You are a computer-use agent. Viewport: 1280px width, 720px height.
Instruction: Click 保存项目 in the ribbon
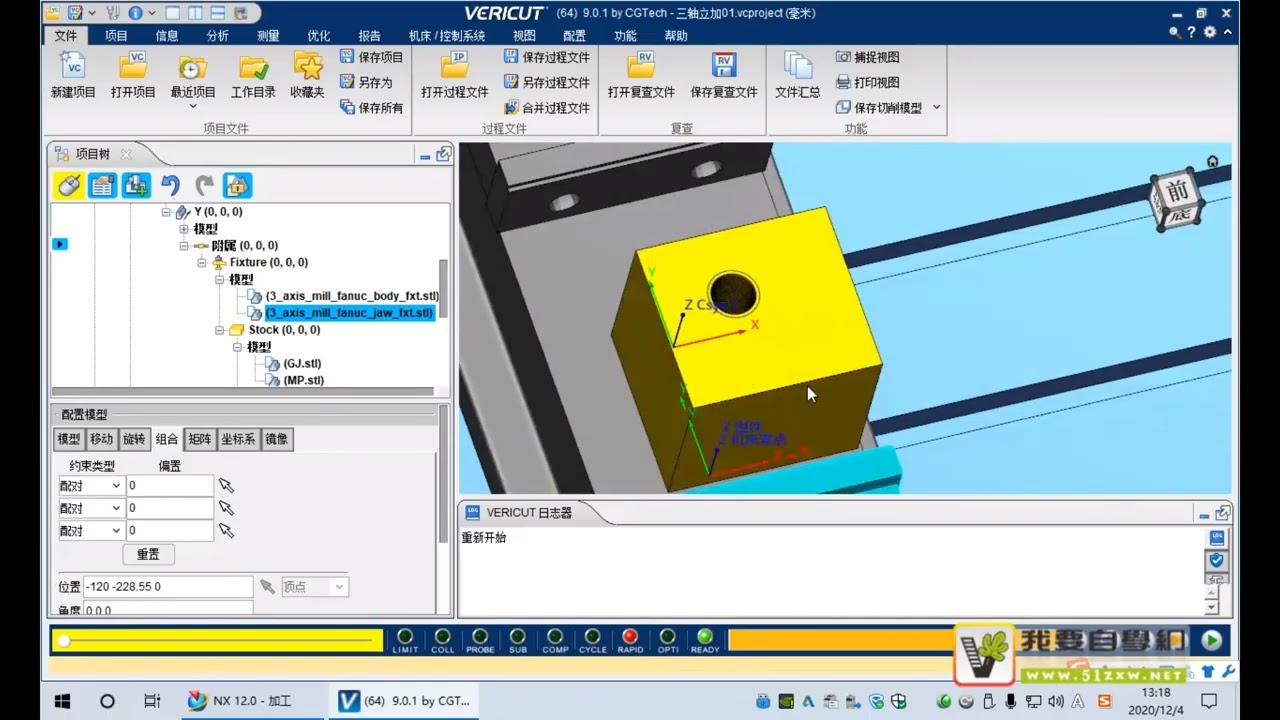[x=372, y=57]
